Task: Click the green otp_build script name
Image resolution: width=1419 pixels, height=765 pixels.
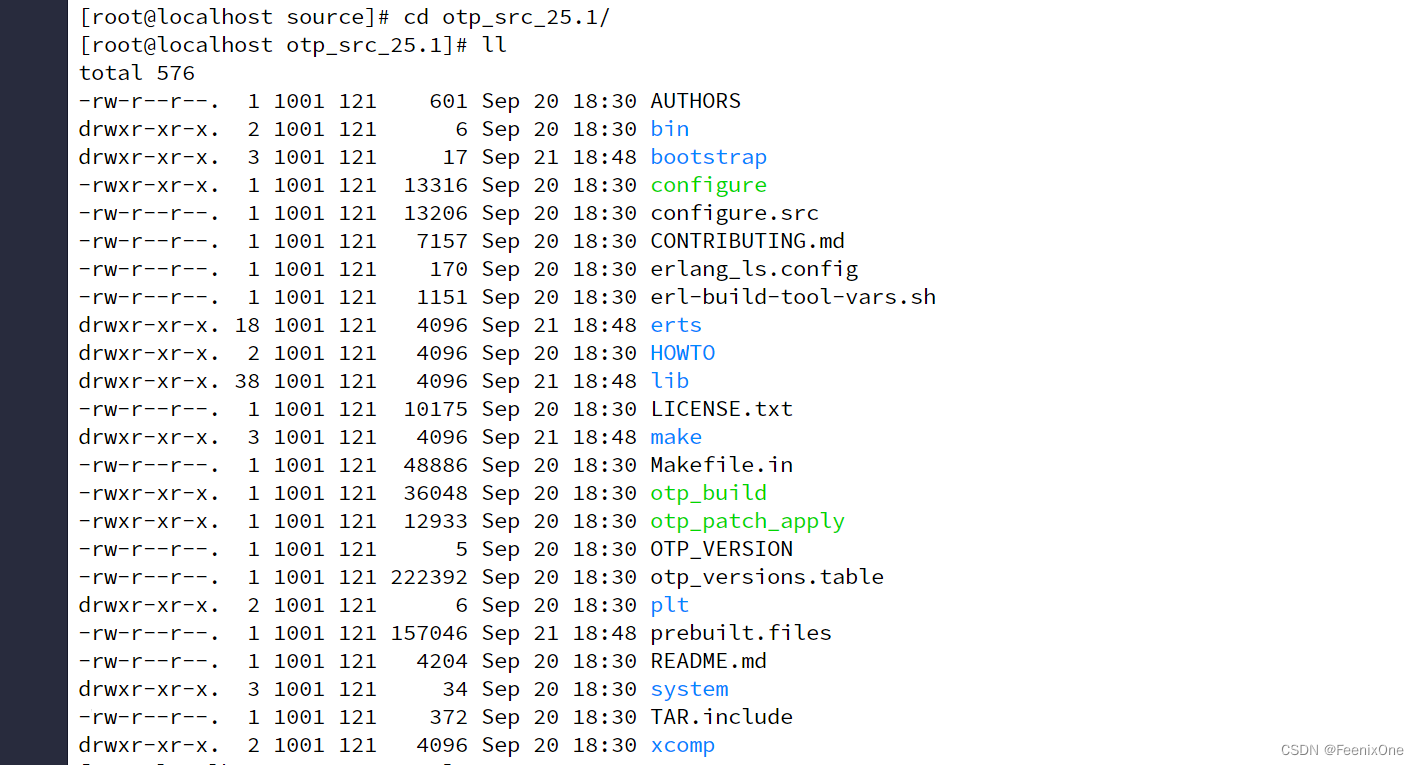Action: (x=708, y=493)
